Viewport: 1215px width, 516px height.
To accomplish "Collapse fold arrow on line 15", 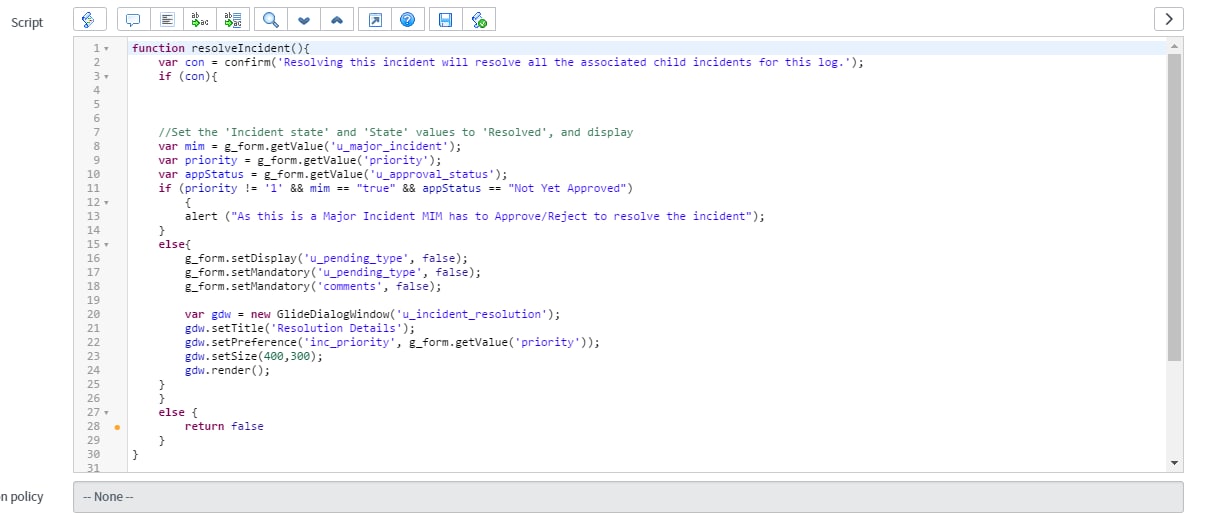I will [x=107, y=244].
